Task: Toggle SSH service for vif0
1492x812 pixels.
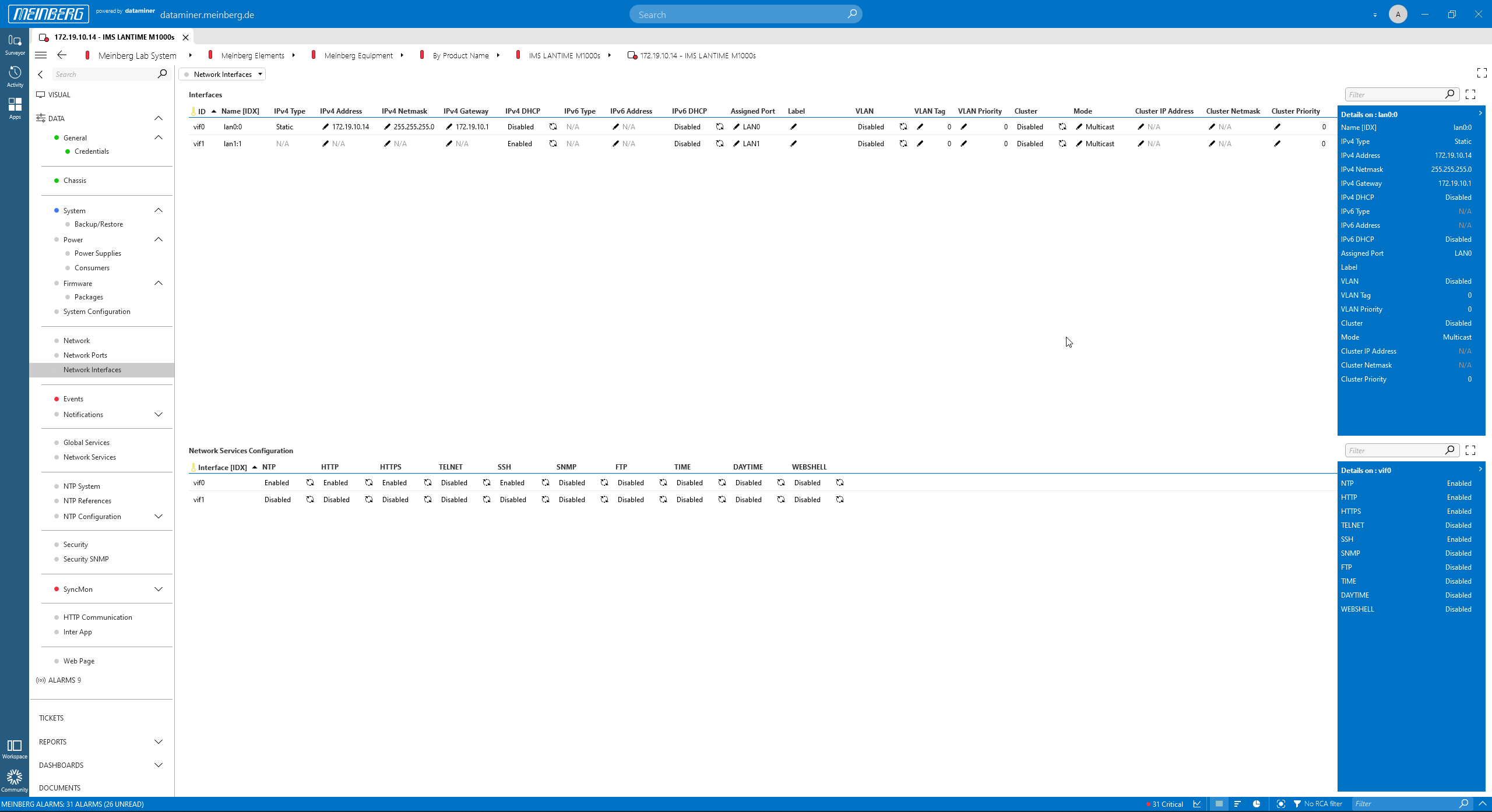Action: (x=546, y=482)
